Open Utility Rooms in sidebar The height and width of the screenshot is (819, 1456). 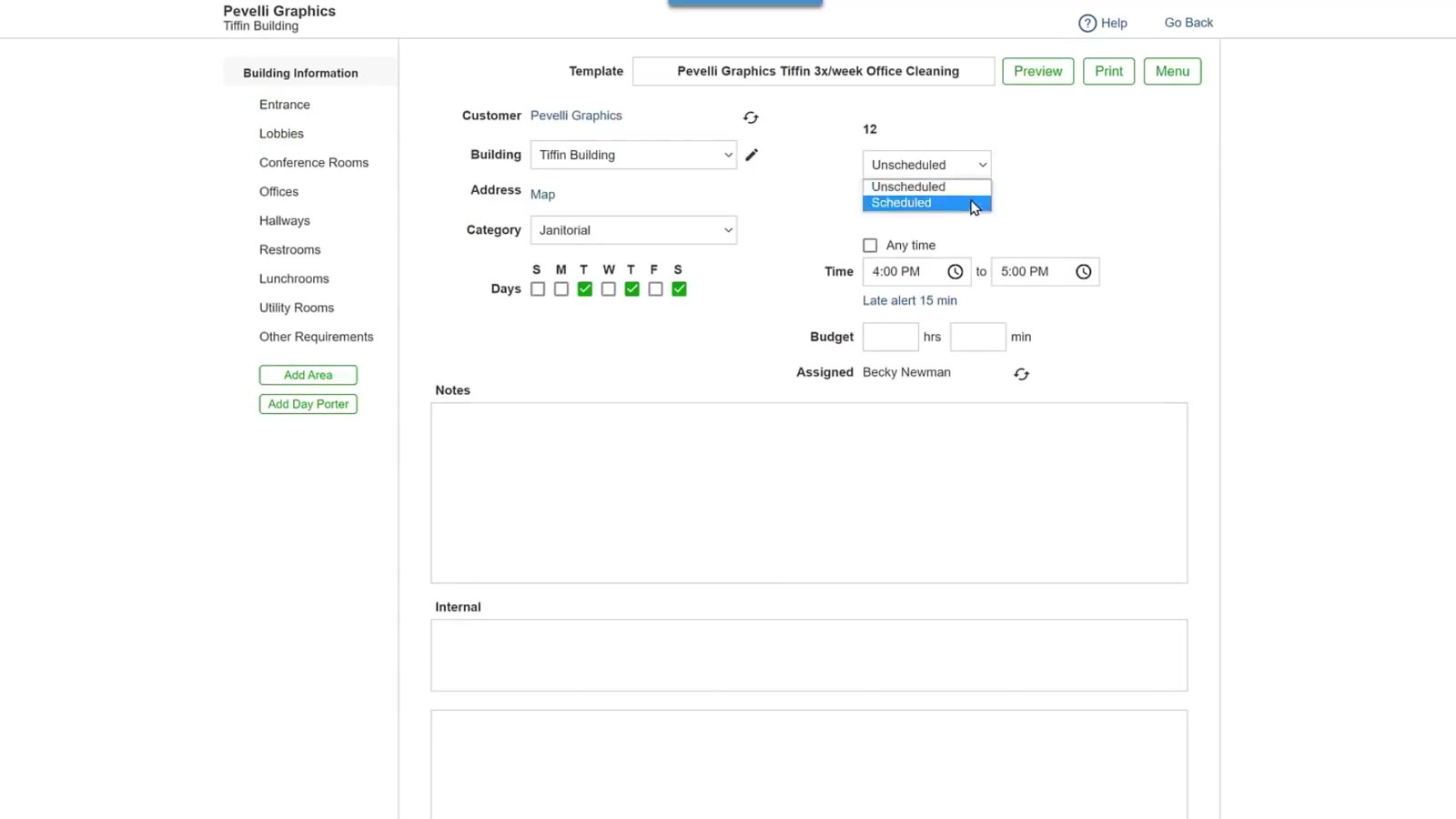point(297,308)
